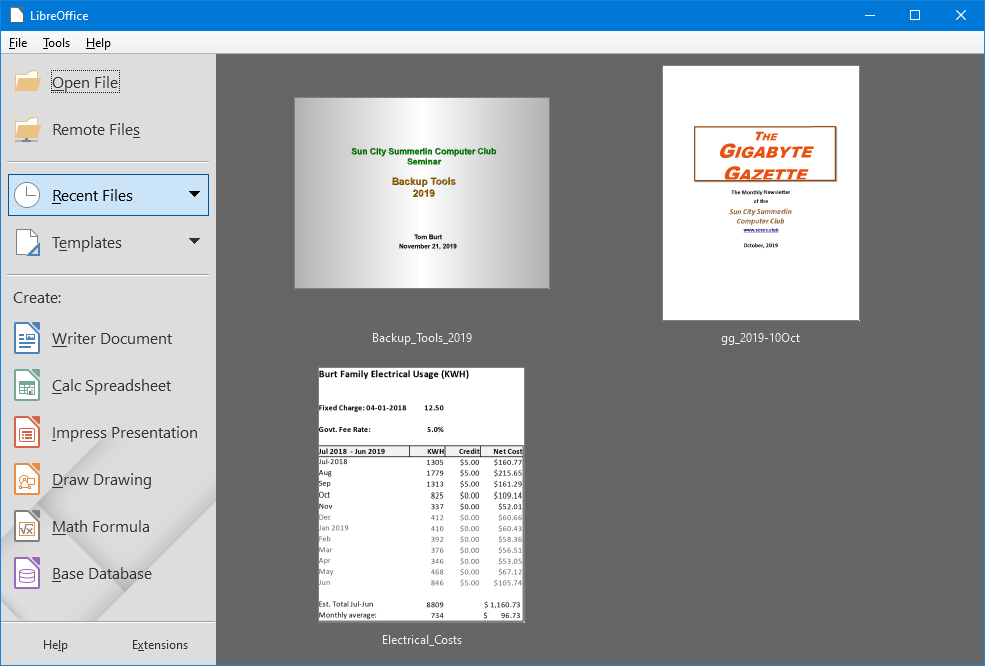The image size is (985, 666).
Task: Click the Open File folder icon
Action: click(x=28, y=82)
